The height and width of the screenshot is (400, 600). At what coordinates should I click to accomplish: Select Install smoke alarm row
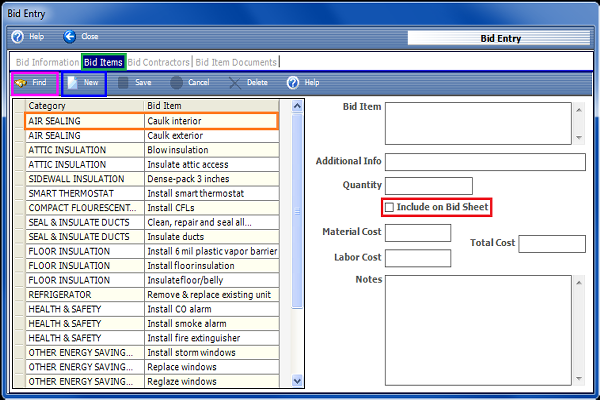[152, 323]
